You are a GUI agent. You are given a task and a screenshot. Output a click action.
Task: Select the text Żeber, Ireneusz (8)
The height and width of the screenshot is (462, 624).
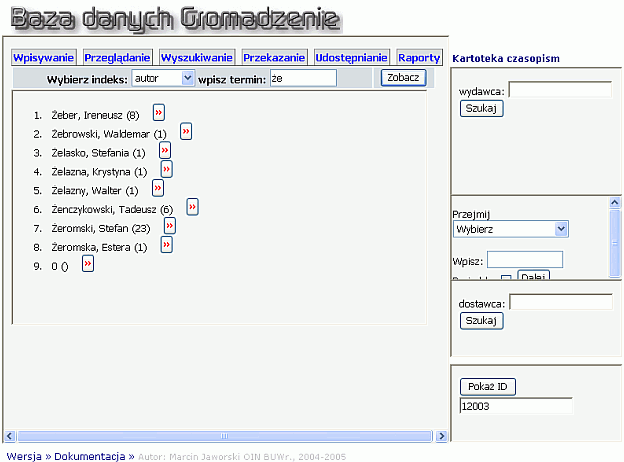pyautogui.click(x=95, y=115)
